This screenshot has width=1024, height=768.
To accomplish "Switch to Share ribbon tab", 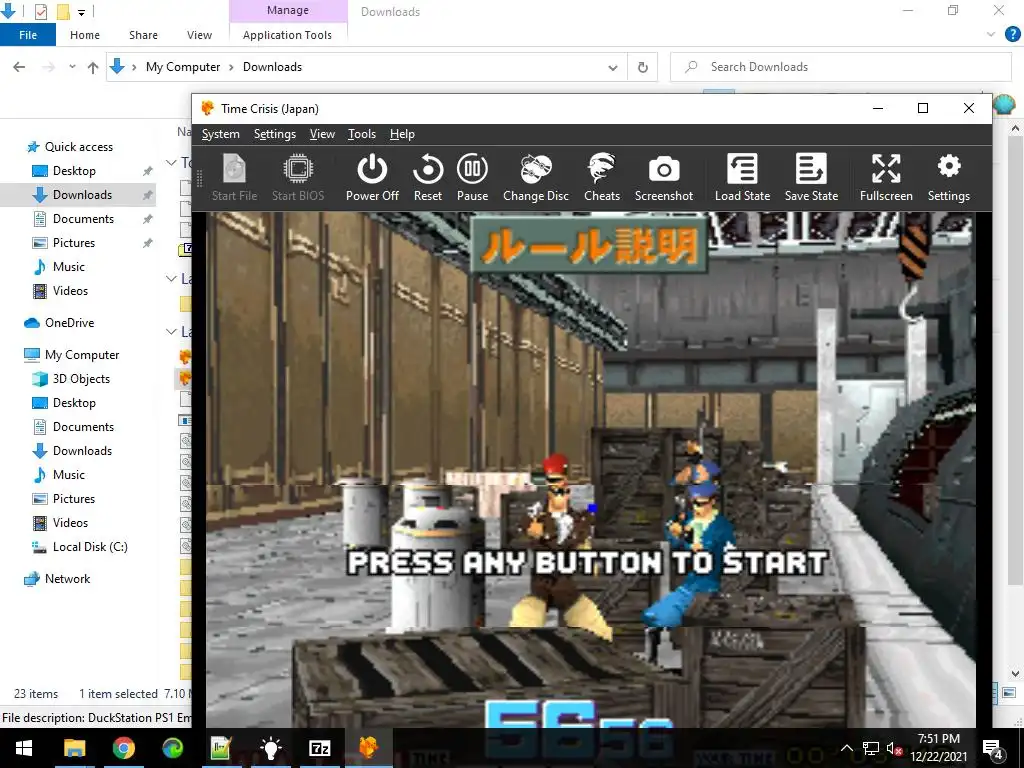I will [x=143, y=35].
